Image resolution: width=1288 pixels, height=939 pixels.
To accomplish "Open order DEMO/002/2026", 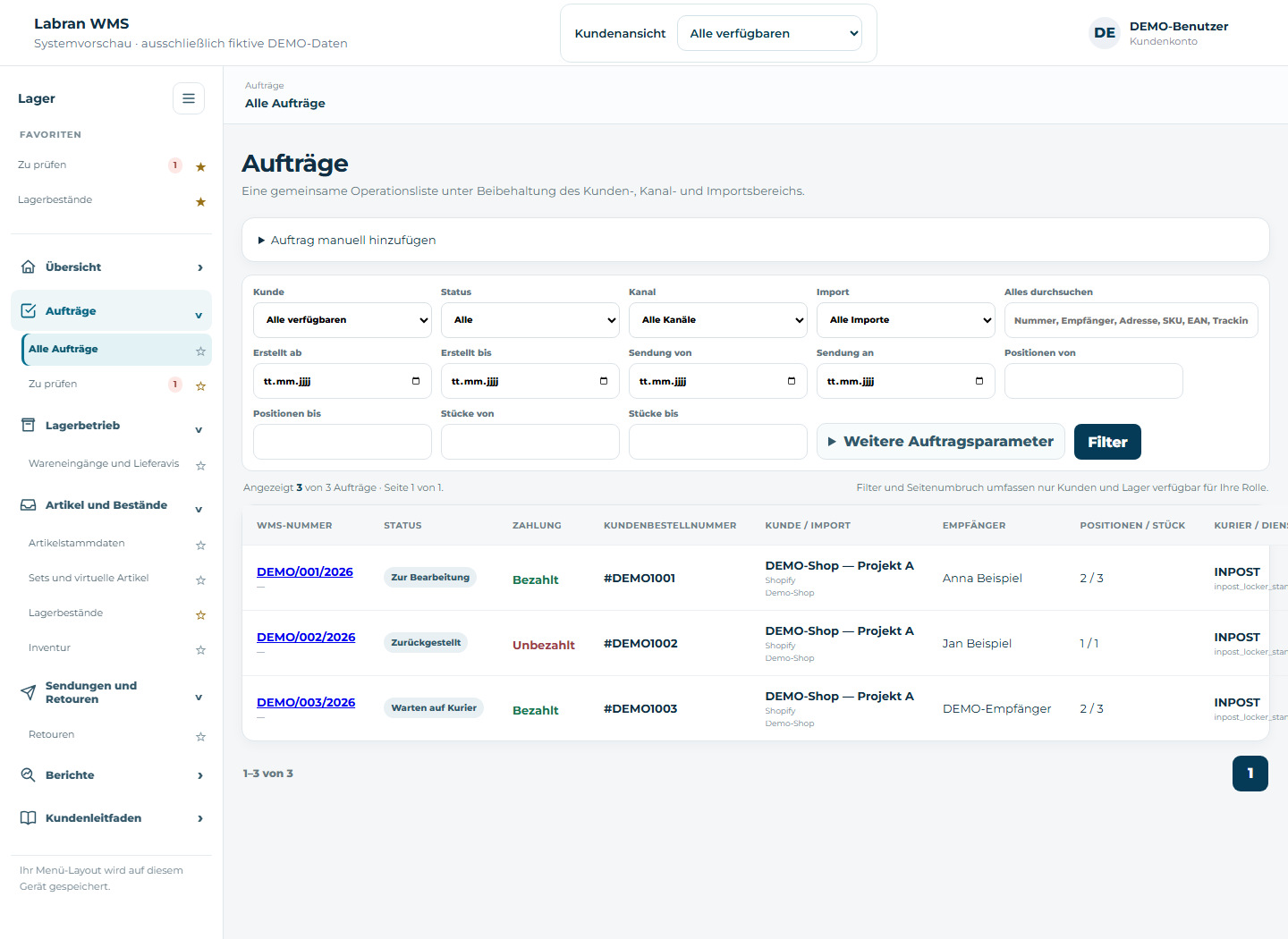I will (x=306, y=637).
